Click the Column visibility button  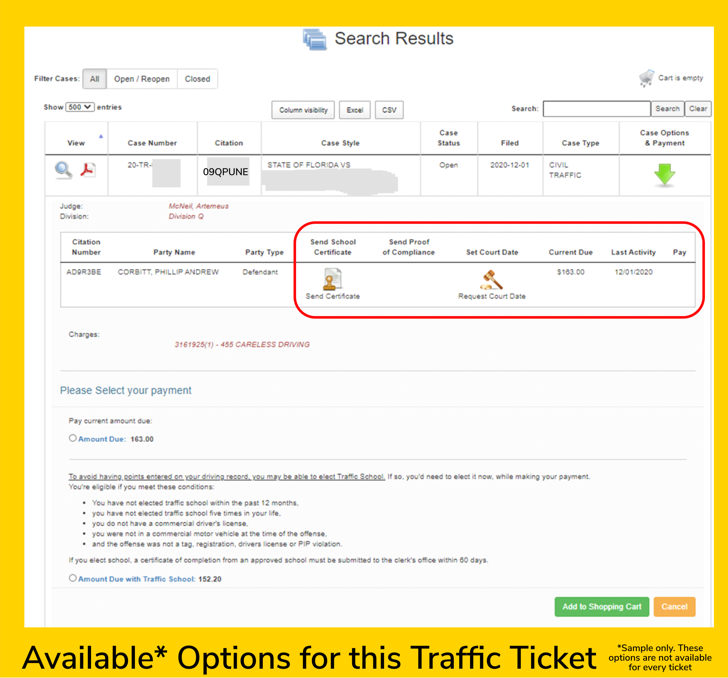click(303, 110)
